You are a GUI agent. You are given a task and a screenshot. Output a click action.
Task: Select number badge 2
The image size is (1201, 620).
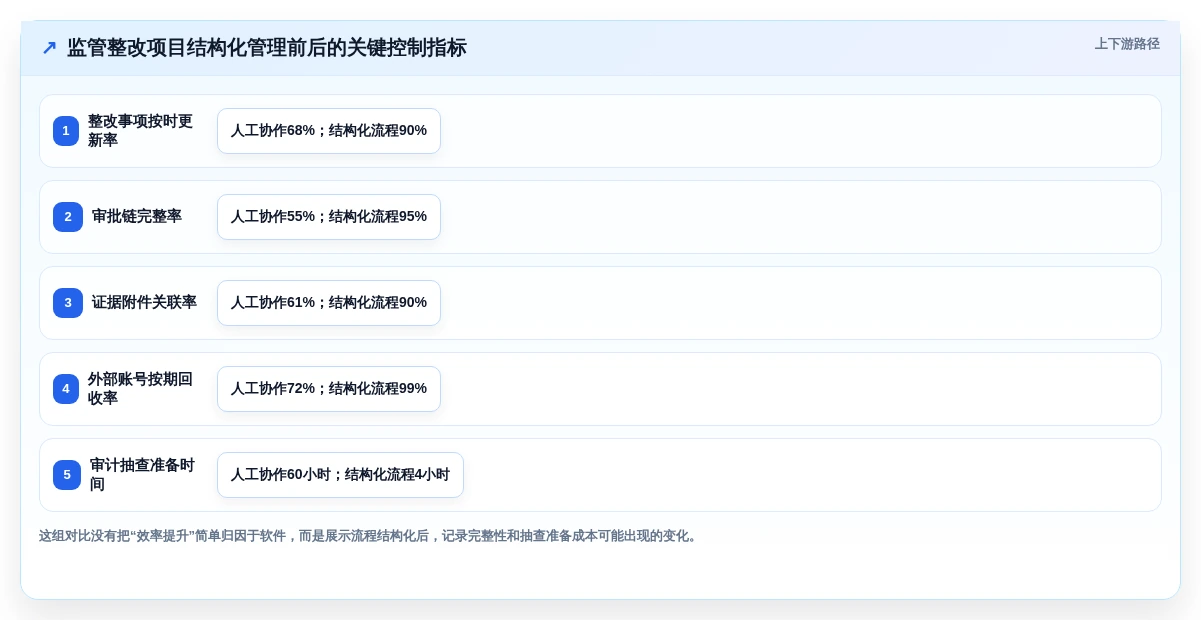[68, 217]
